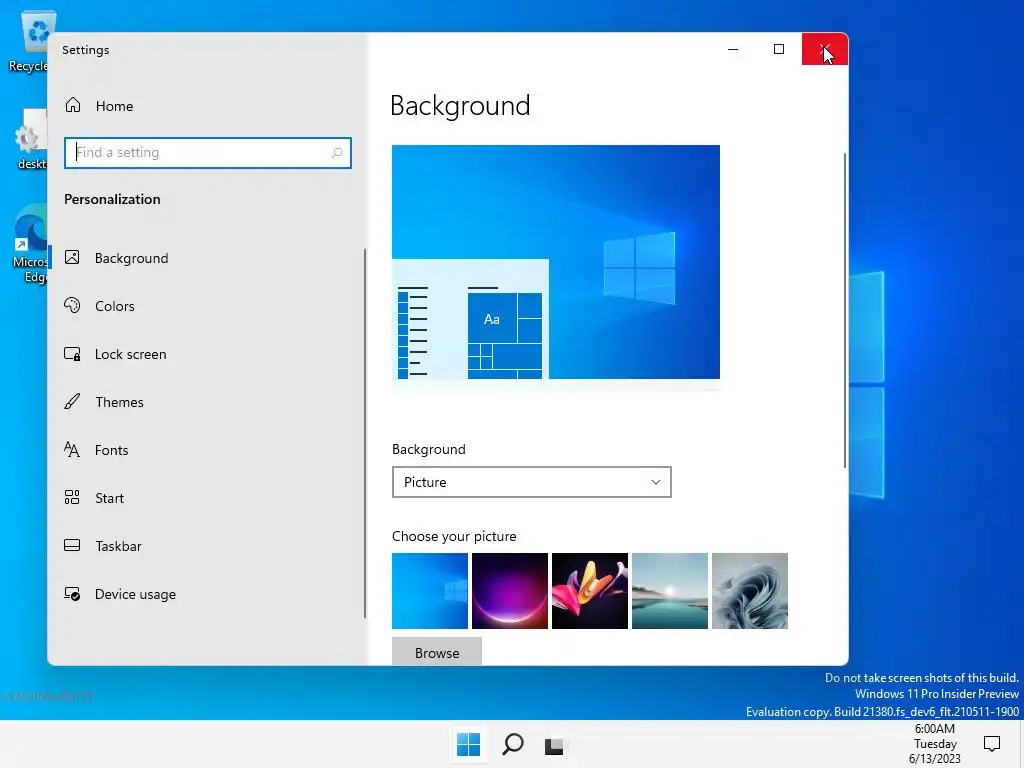Image resolution: width=1024 pixels, height=768 pixels.
Task: Close the Settings window
Action: point(825,49)
